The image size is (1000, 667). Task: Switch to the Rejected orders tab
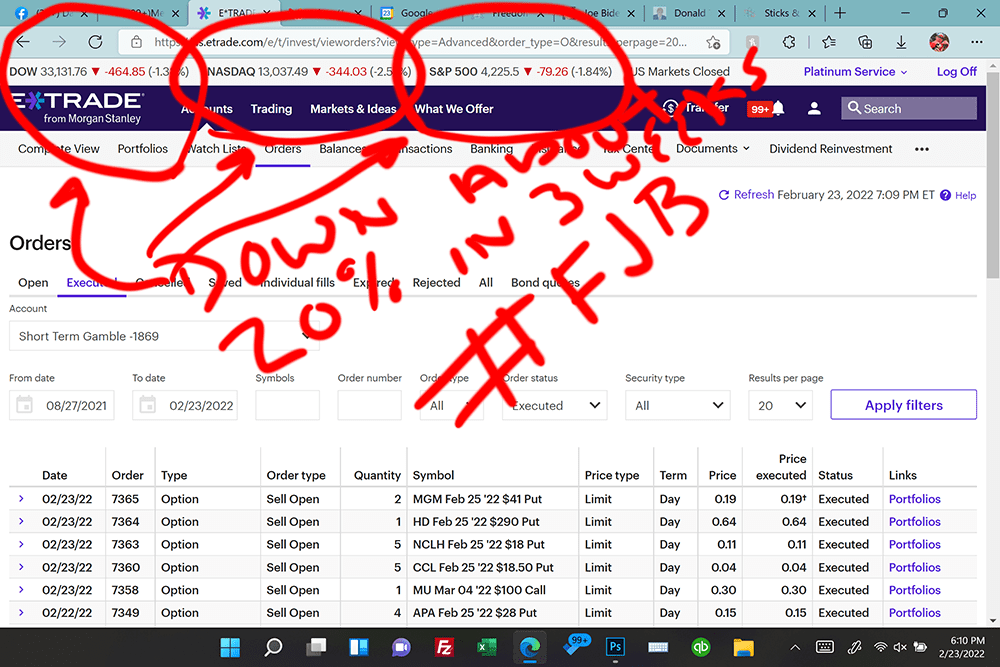tap(436, 282)
